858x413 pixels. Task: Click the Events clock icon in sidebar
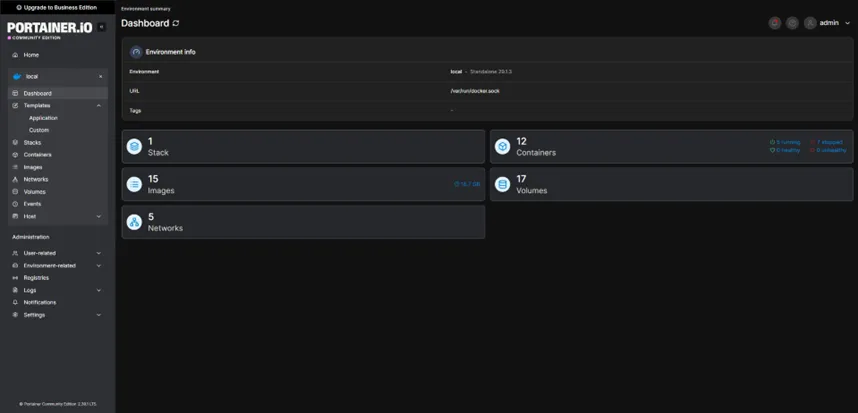pyautogui.click(x=15, y=204)
